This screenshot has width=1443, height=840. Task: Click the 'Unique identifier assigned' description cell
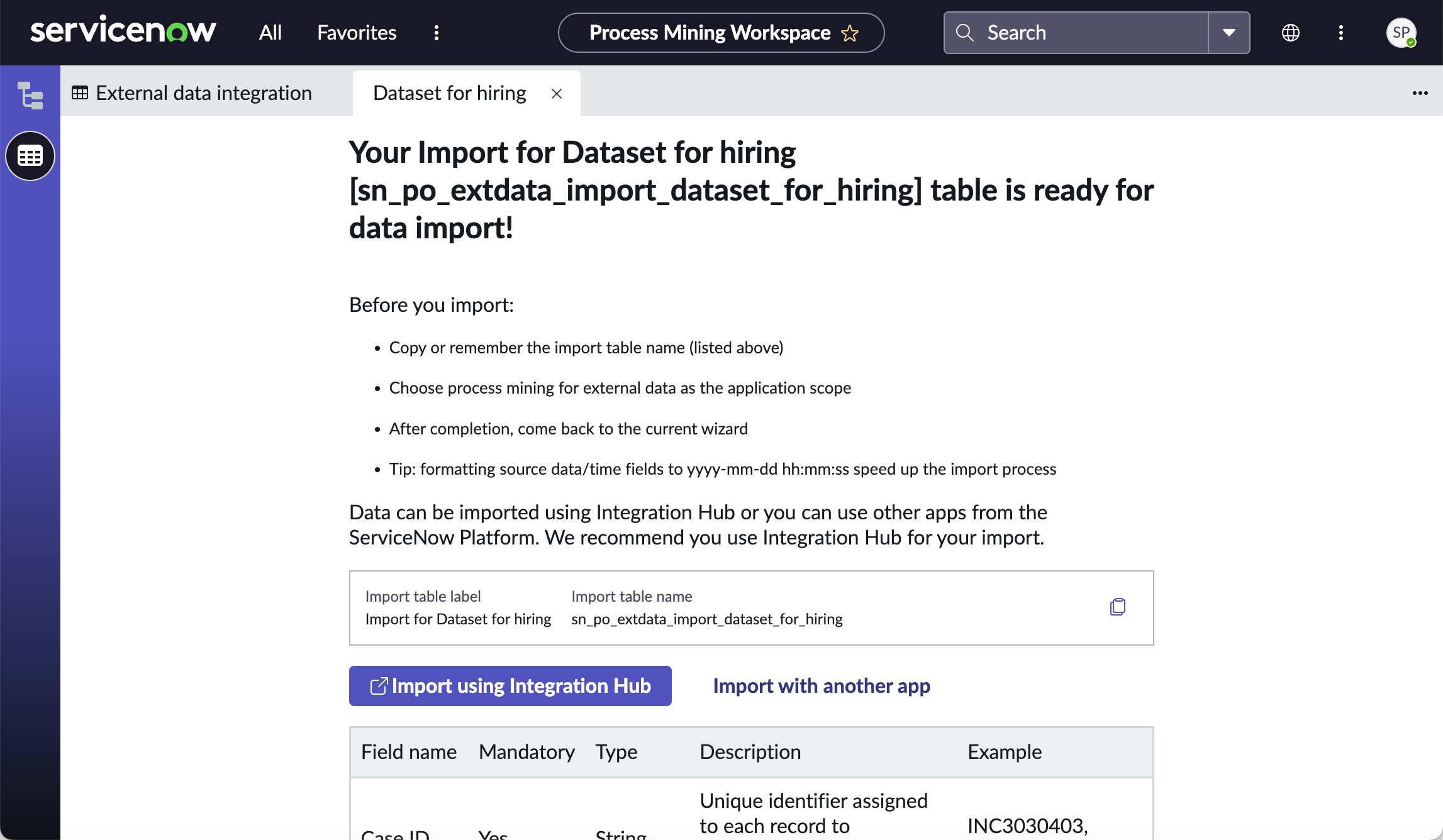click(814, 814)
